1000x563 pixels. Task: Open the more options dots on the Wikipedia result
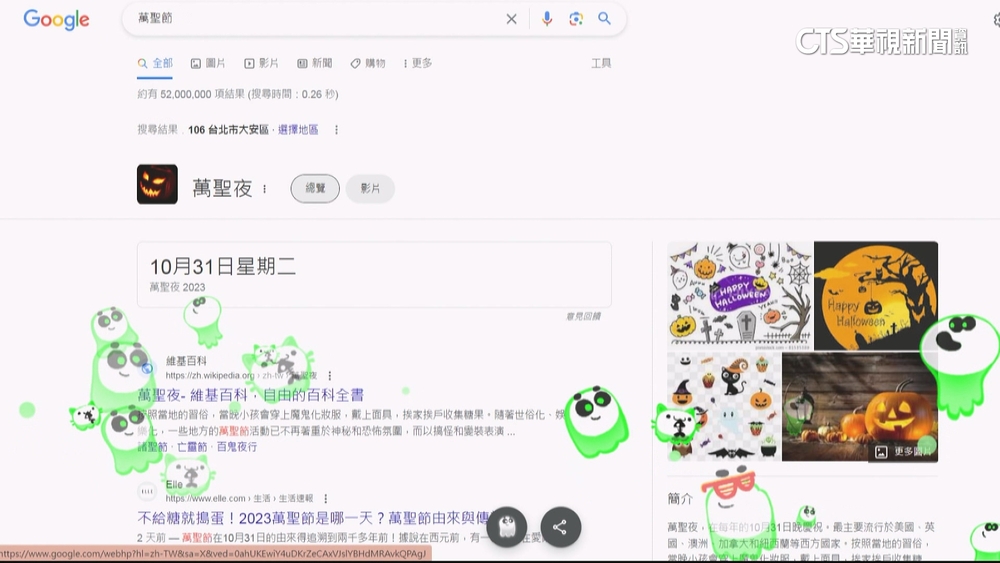pos(330,376)
